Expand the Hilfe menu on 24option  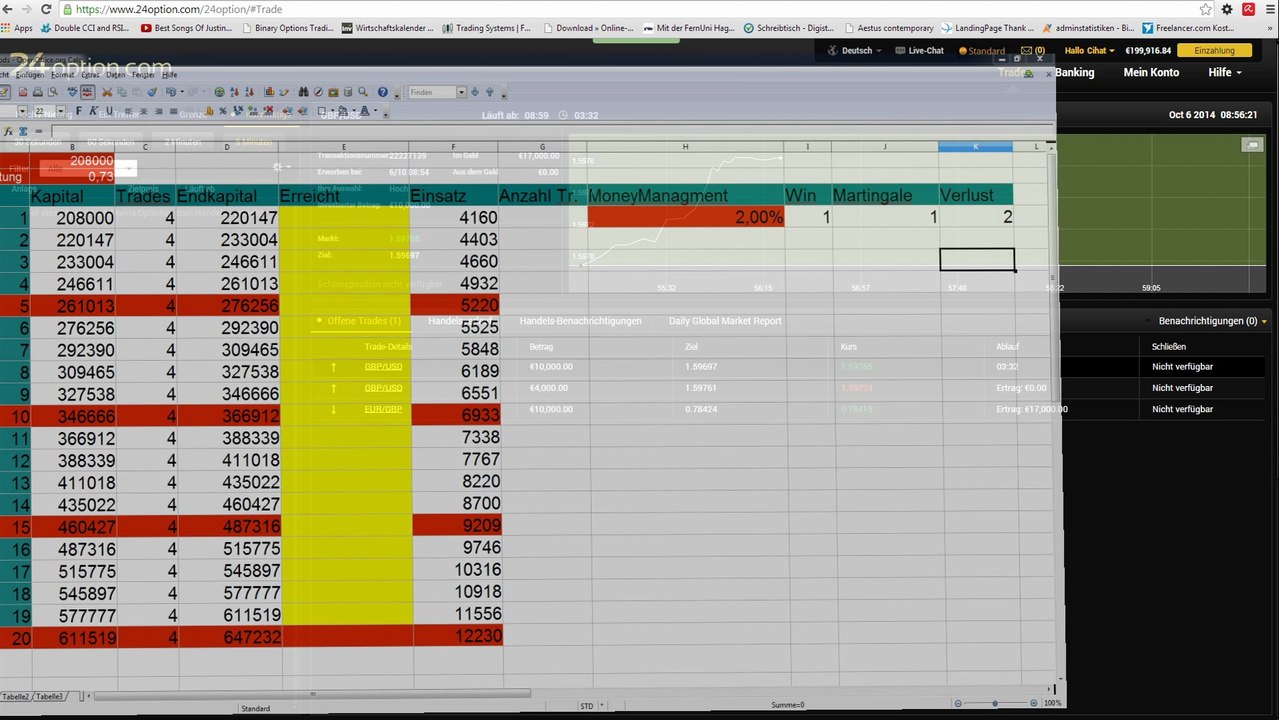(x=1225, y=72)
